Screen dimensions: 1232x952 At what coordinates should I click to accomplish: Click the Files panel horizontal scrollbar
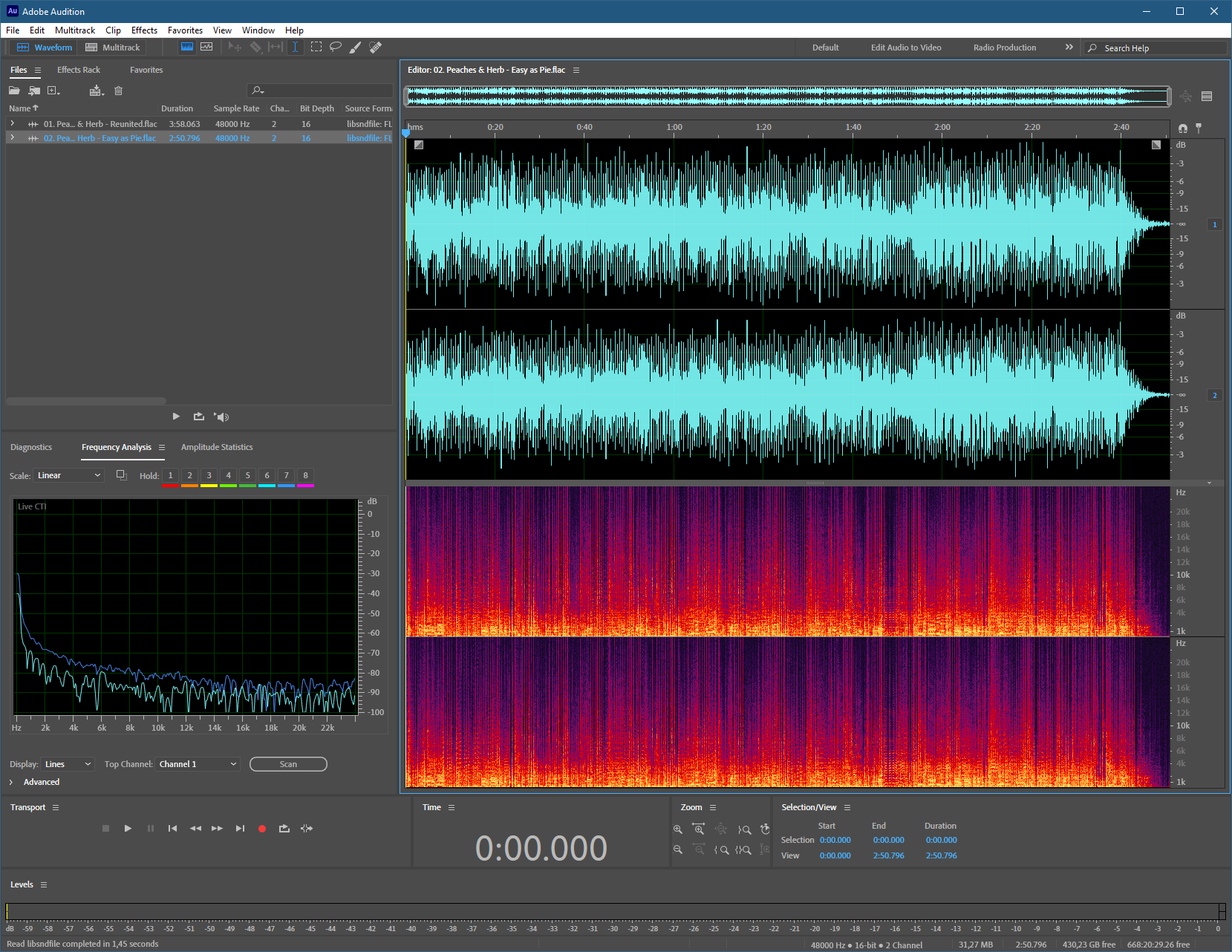coord(86,401)
